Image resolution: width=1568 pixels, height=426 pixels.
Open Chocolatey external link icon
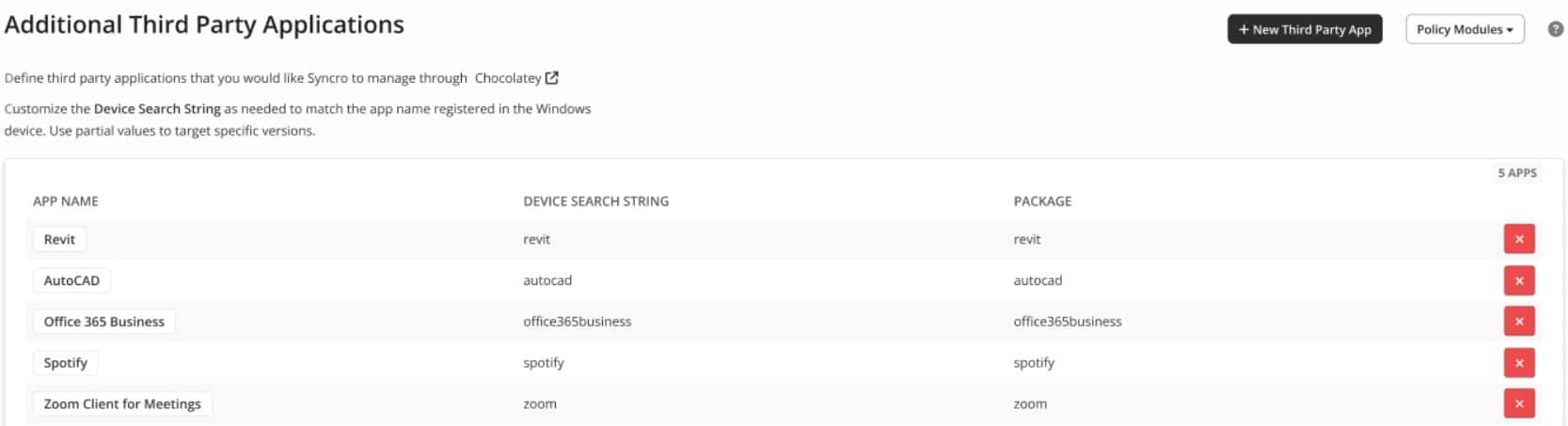point(552,78)
